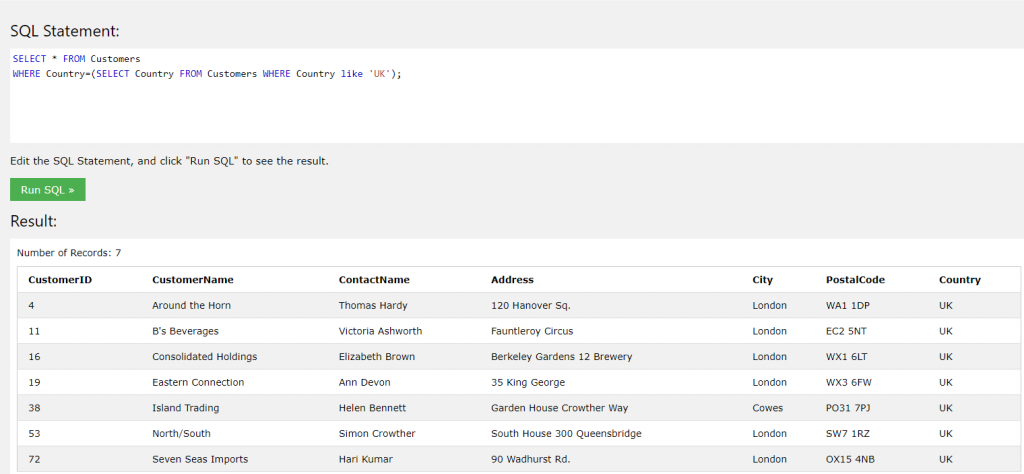Image resolution: width=1024 pixels, height=474 pixels.
Task: Click CustomerID cell '11'
Action: pos(34,331)
